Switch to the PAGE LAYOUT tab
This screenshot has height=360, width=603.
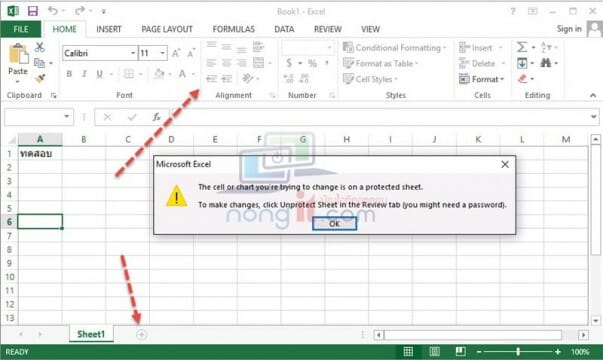[167, 29]
